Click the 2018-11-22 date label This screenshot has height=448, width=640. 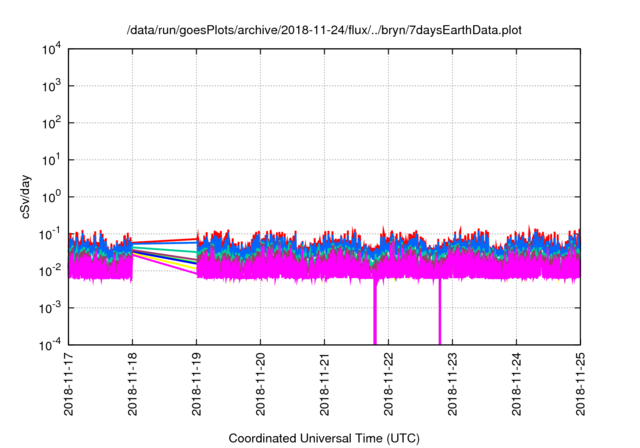coord(389,384)
